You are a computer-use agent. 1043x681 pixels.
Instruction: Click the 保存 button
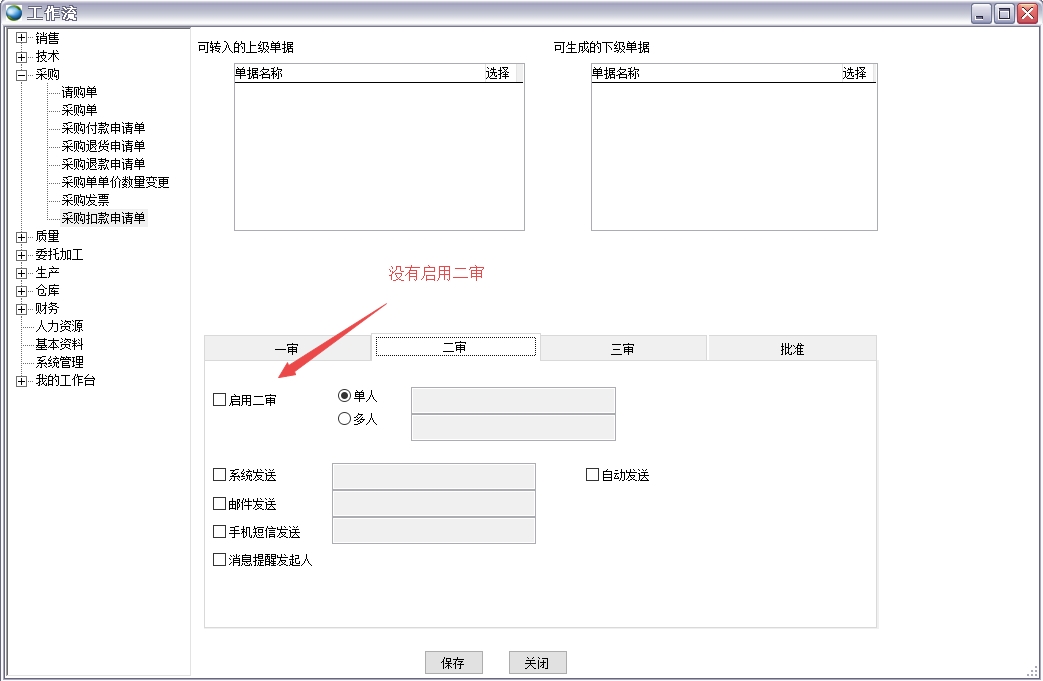[x=453, y=663]
